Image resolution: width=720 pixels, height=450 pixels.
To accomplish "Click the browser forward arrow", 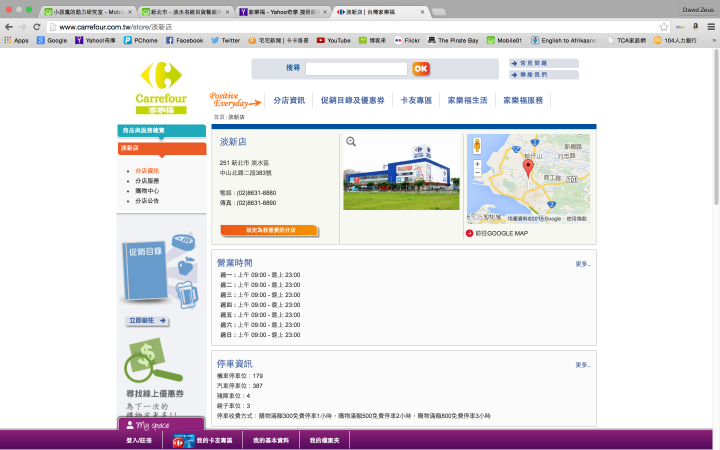I will point(22,27).
